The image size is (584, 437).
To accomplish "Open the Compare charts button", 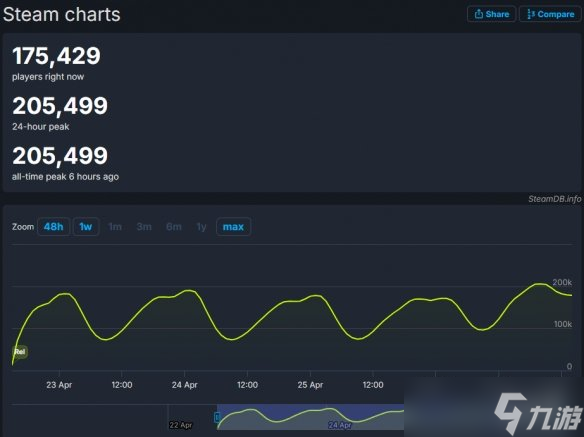I will 550,14.
